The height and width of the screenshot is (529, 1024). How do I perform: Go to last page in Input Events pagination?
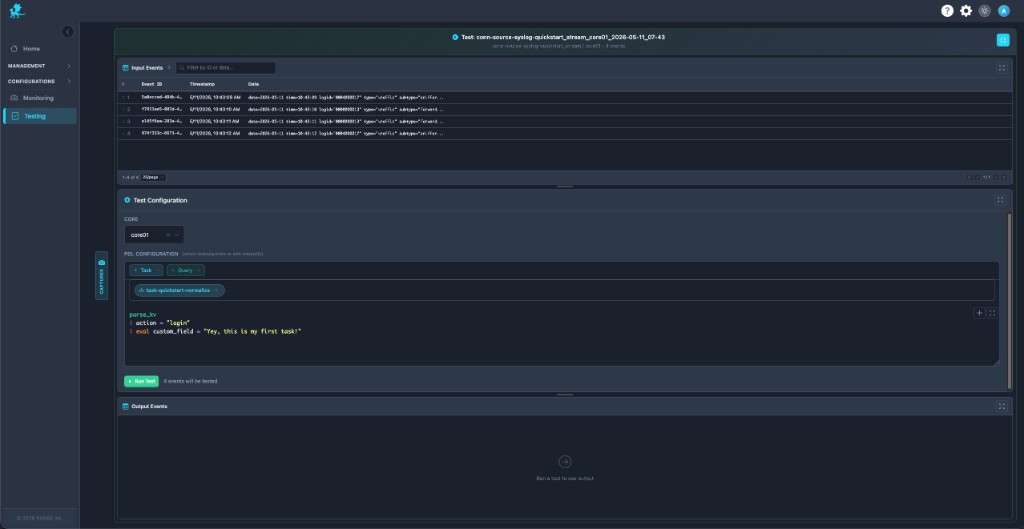[x=1004, y=177]
